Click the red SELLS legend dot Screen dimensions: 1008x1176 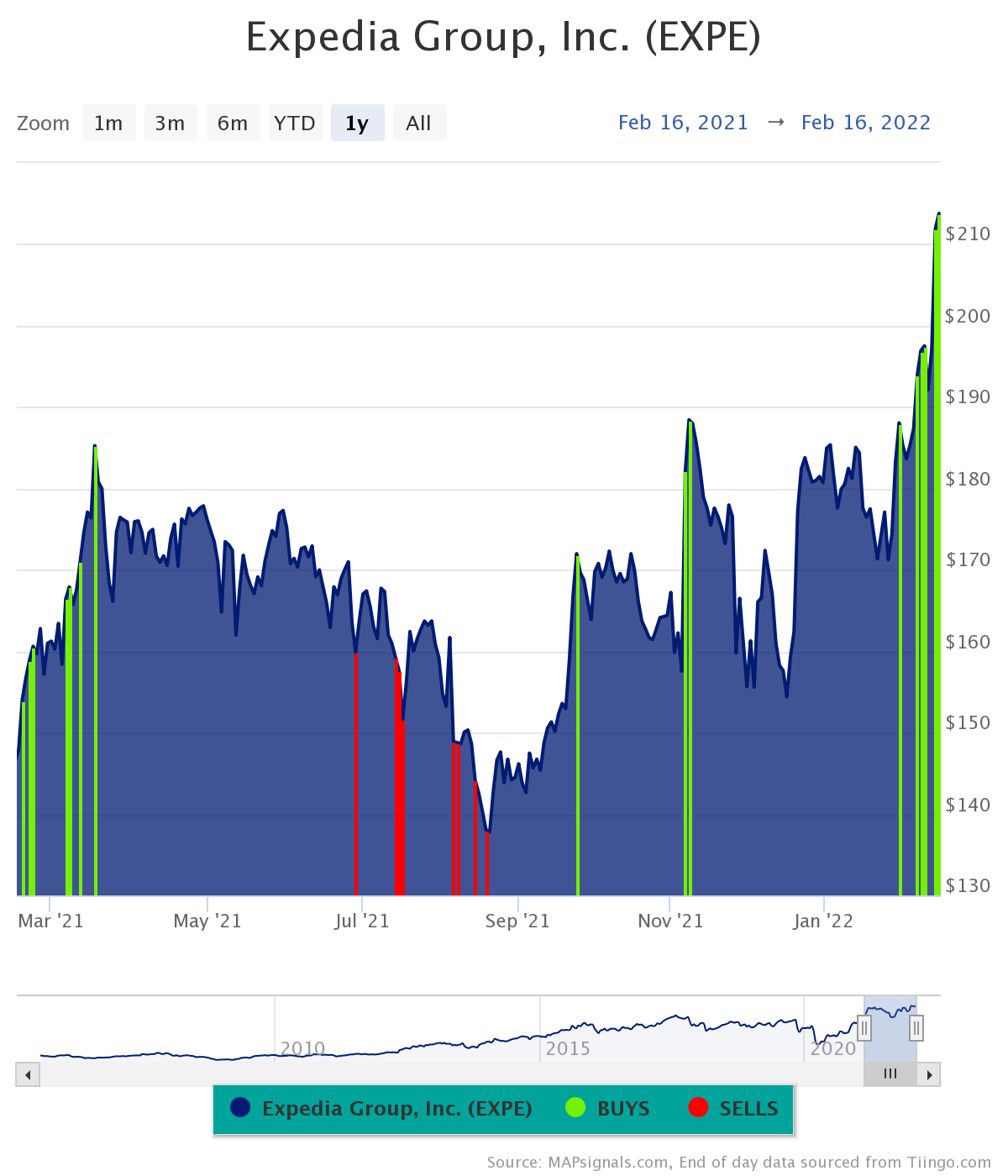click(698, 1108)
